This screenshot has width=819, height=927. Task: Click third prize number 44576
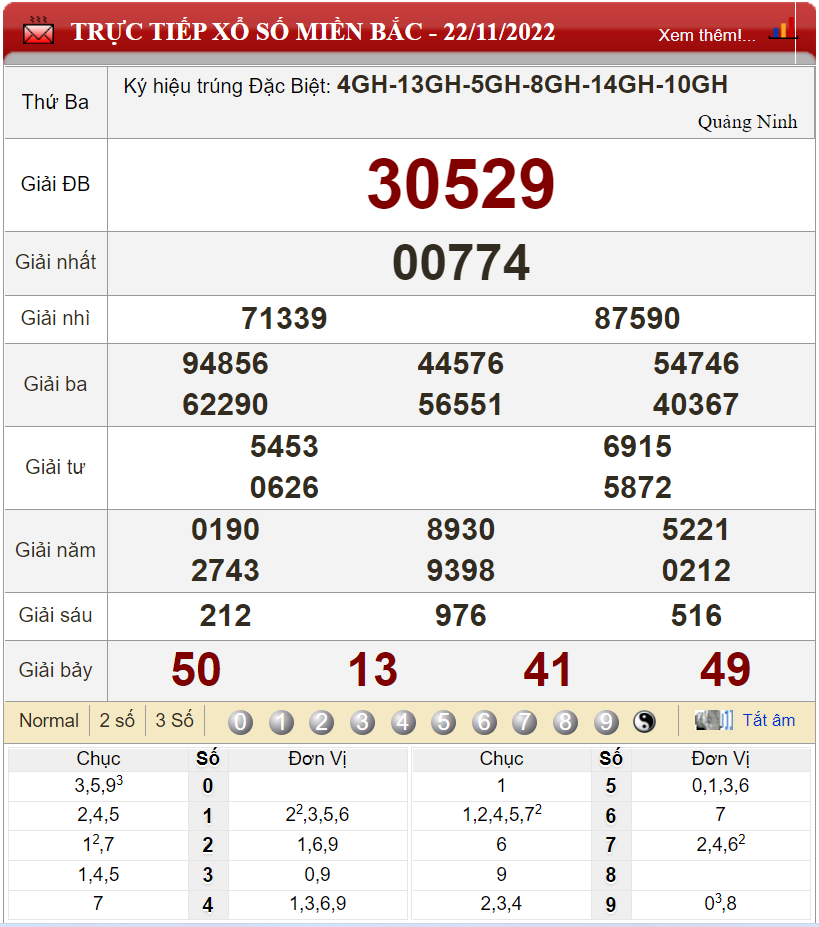(461, 364)
